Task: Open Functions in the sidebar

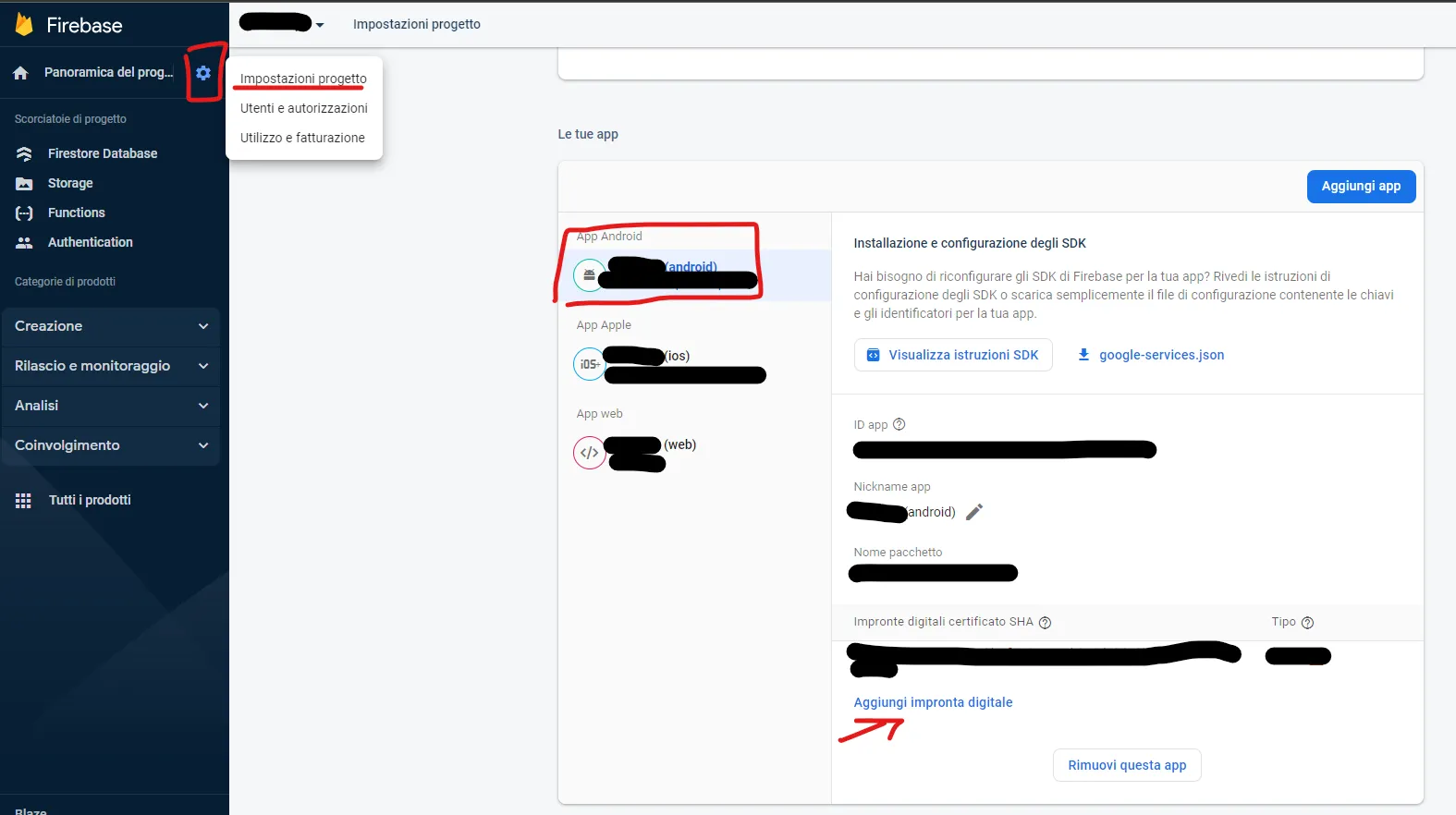Action: [77, 213]
